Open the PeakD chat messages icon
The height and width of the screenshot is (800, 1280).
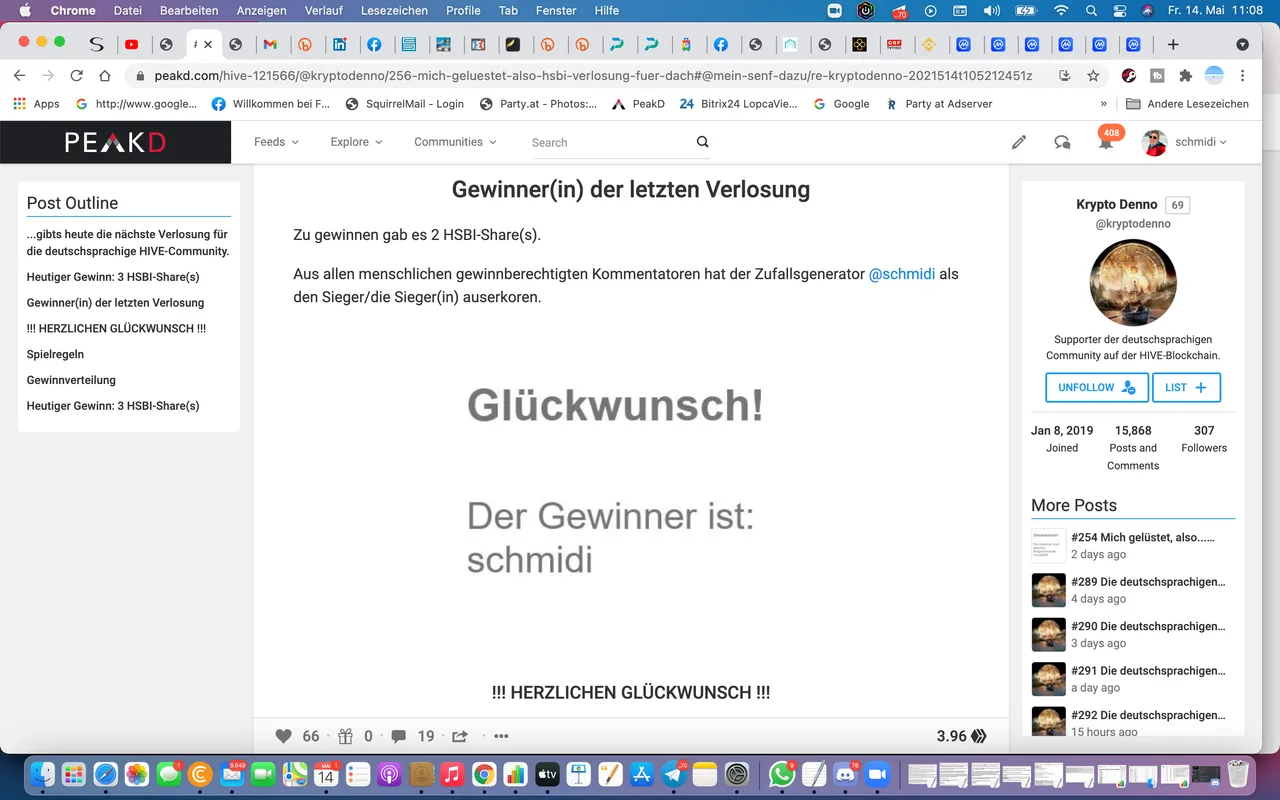pos(1062,142)
